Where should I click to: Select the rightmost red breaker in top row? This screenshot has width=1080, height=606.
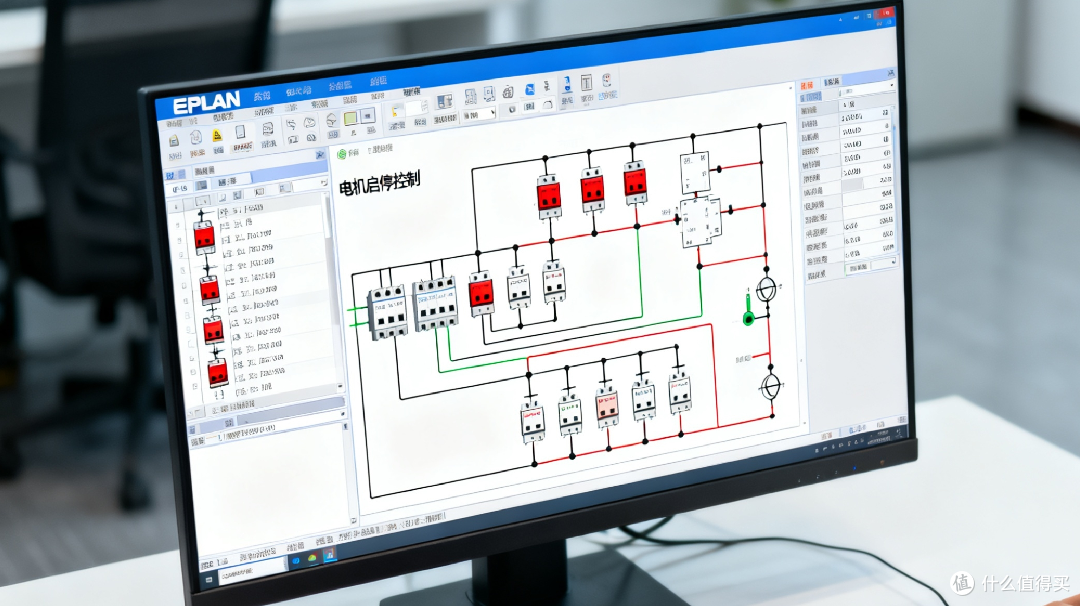coord(635,183)
